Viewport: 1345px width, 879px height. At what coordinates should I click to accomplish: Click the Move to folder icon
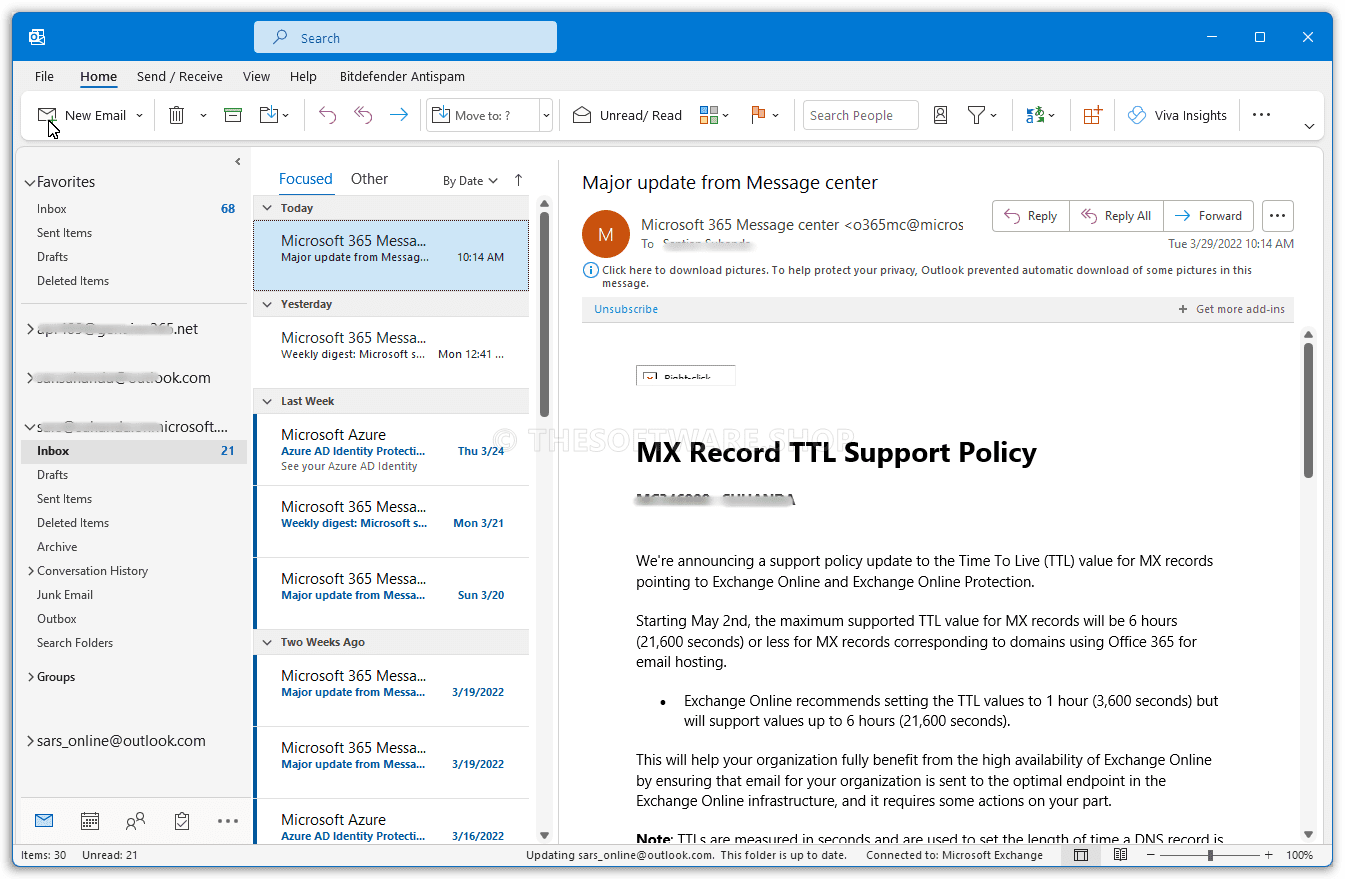pyautogui.click(x=268, y=115)
